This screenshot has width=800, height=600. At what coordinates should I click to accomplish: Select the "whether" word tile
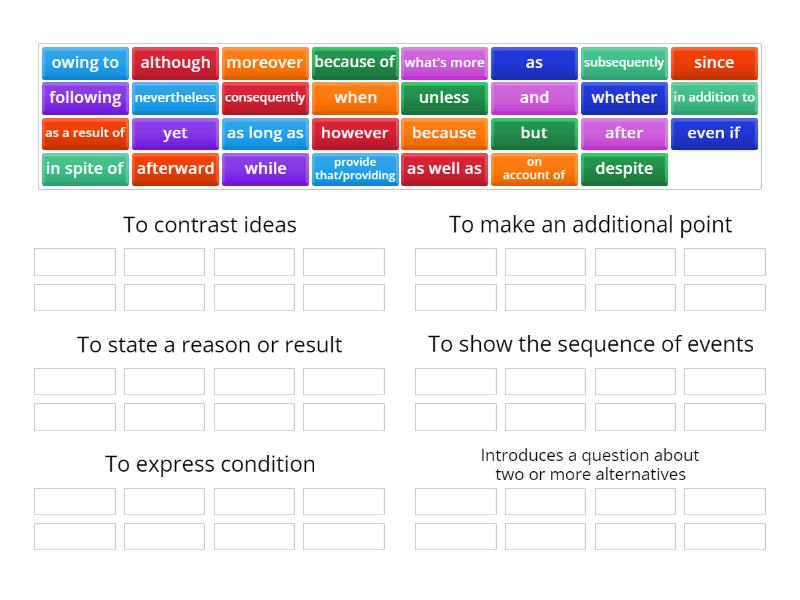click(624, 98)
